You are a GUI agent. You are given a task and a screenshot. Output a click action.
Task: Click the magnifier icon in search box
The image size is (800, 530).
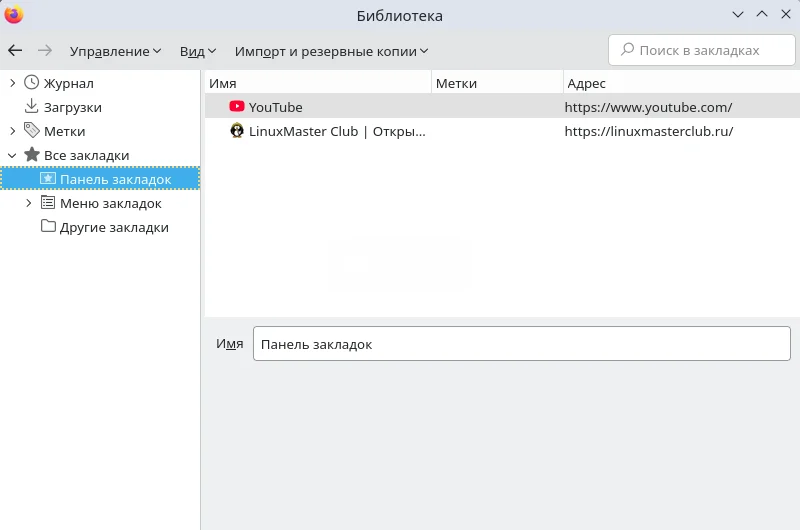(x=627, y=49)
